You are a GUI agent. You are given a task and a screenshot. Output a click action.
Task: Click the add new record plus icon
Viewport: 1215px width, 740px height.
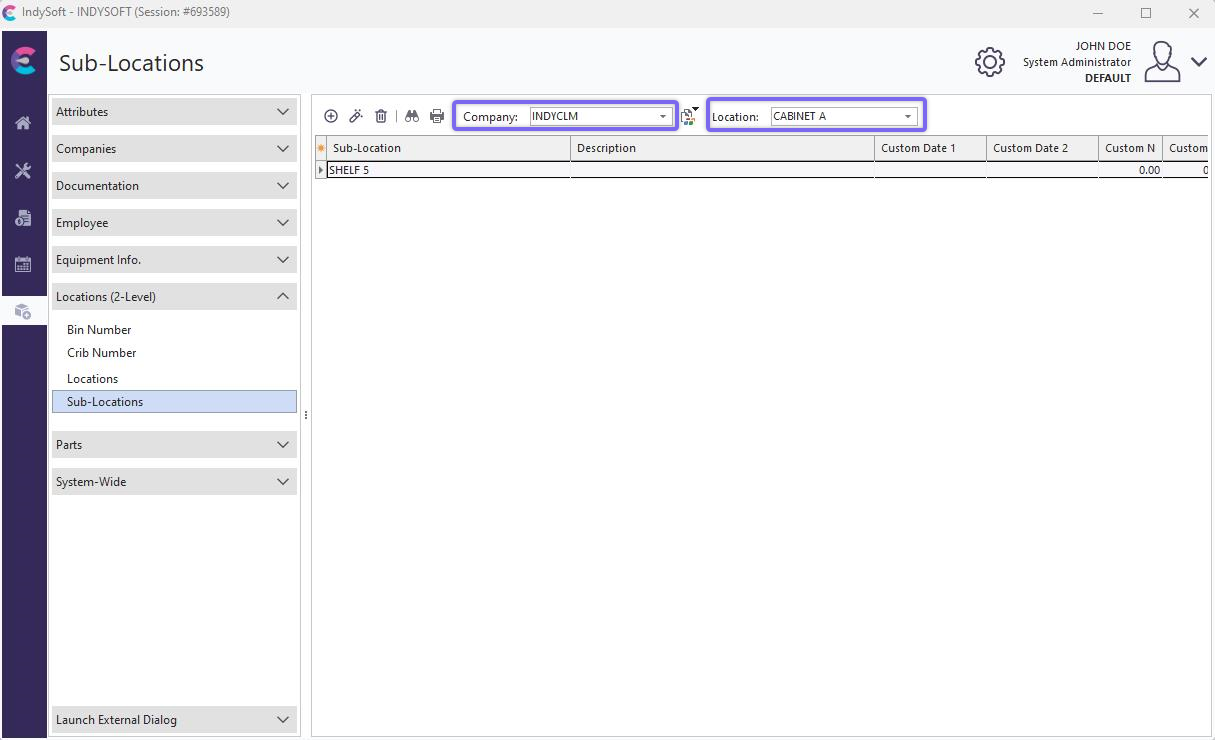(x=331, y=116)
